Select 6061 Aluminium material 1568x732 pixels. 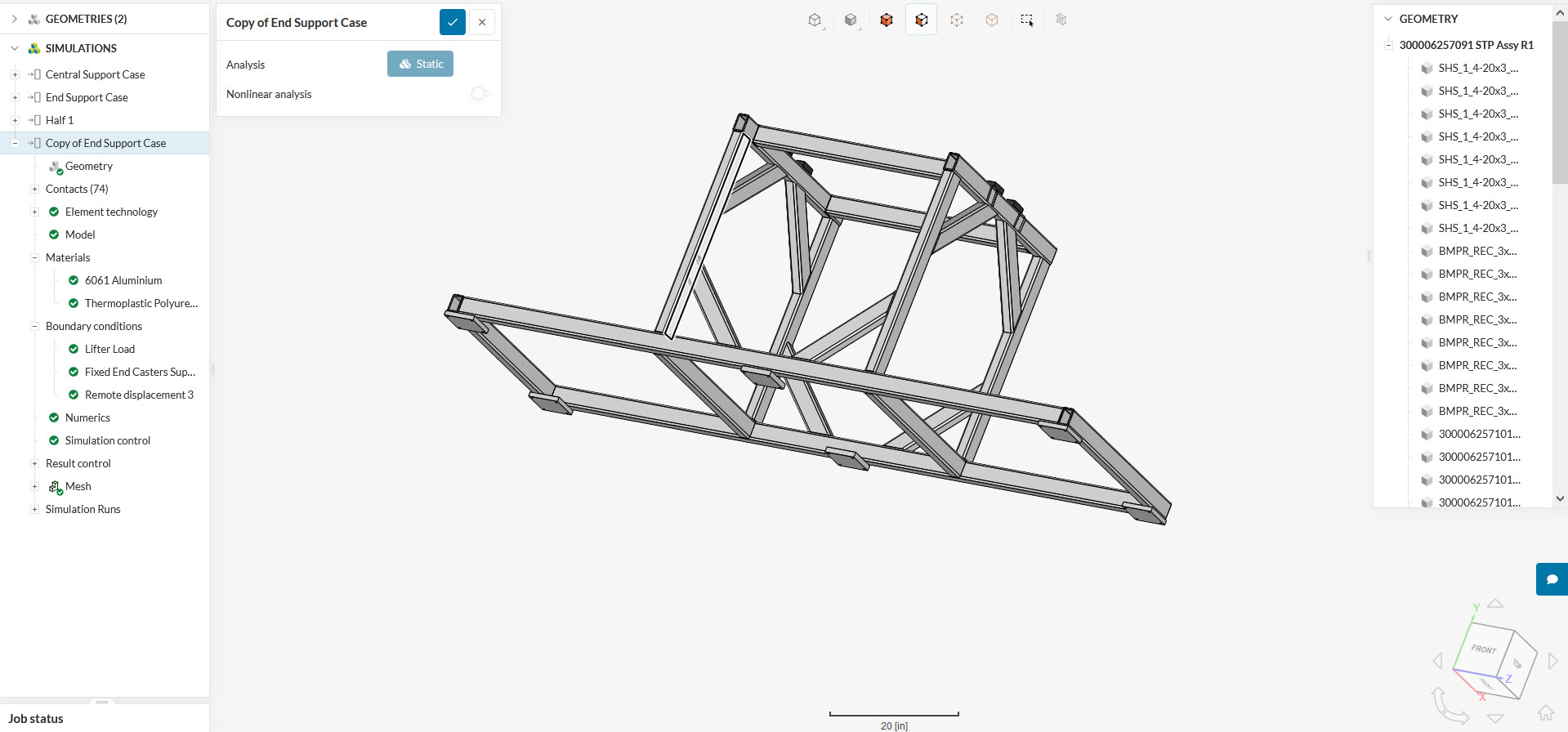tap(123, 280)
